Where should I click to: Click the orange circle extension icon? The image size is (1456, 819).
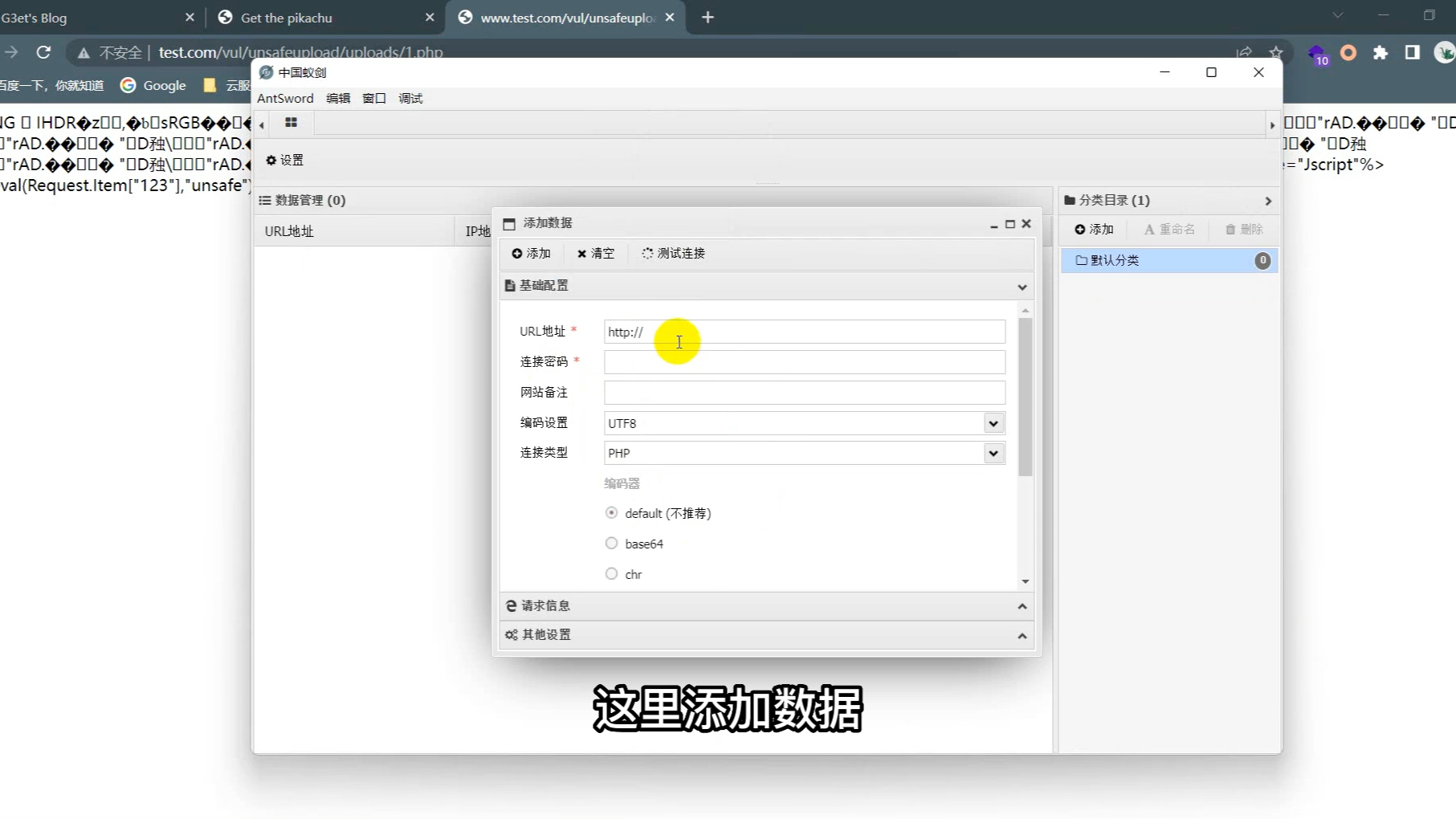pyautogui.click(x=1348, y=52)
